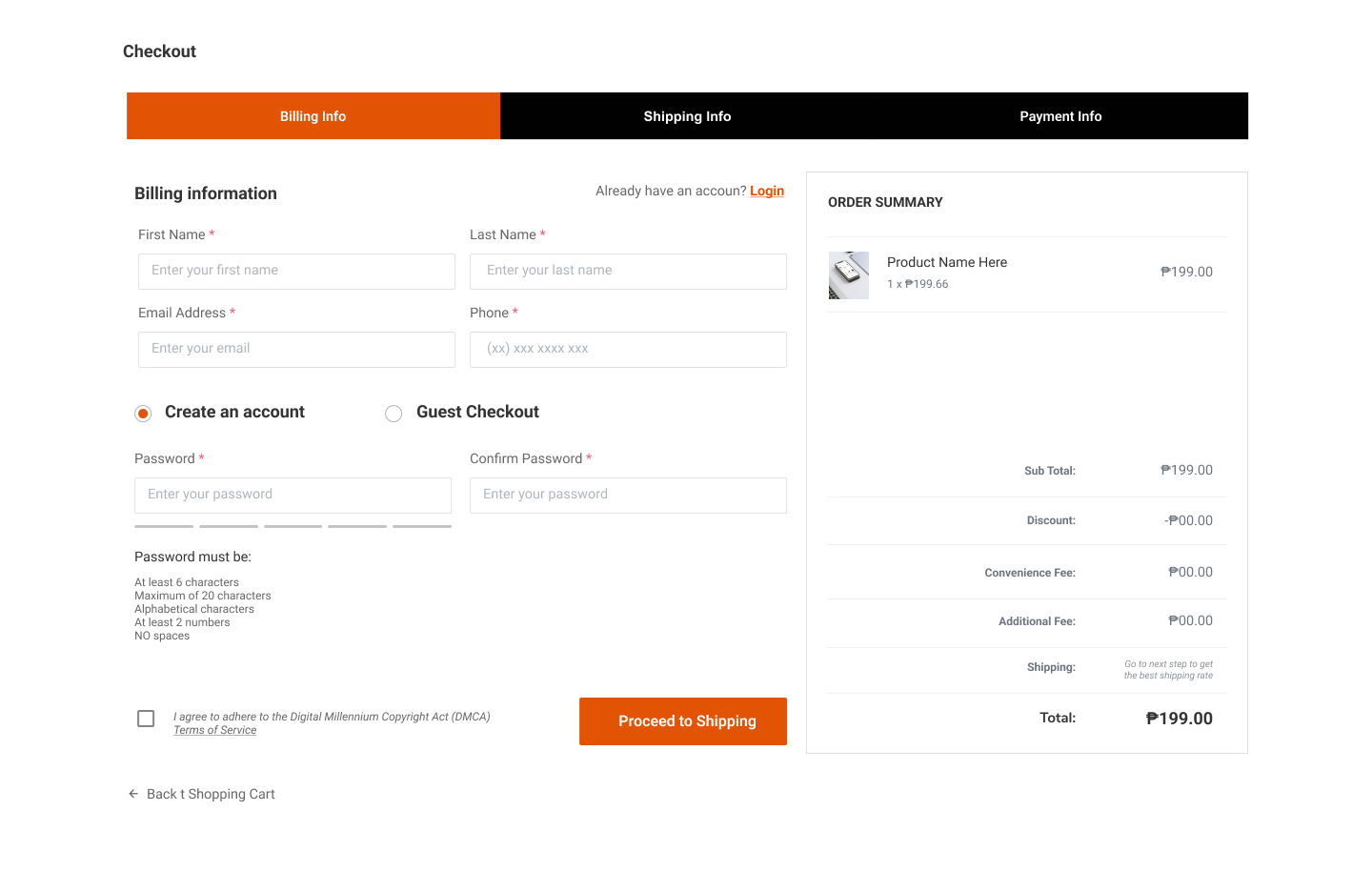Click the Product Name Here title

(x=947, y=262)
